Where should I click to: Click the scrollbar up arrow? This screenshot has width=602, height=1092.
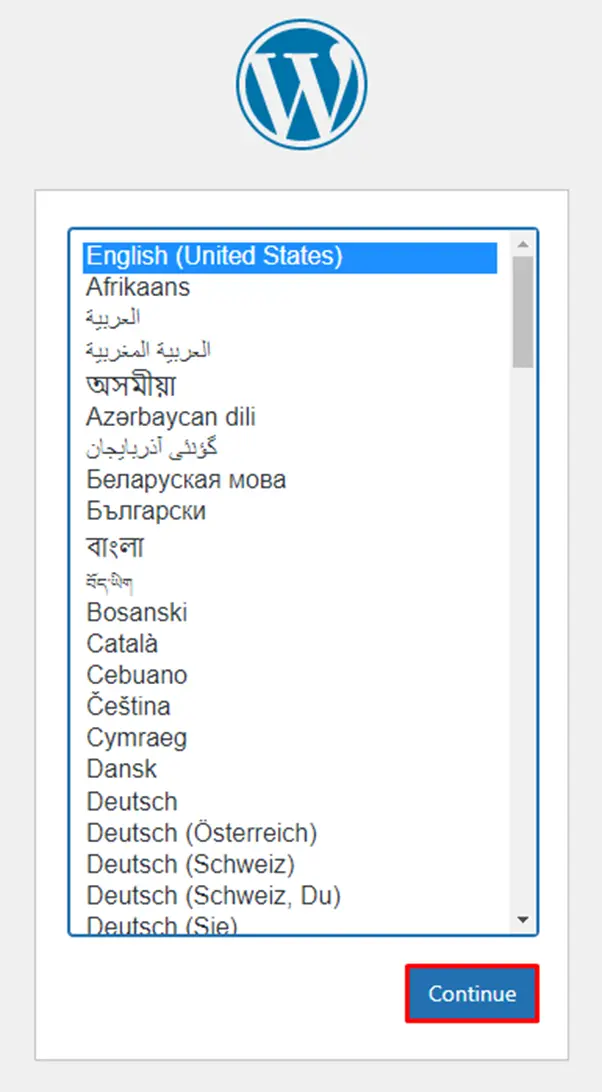pos(523,243)
